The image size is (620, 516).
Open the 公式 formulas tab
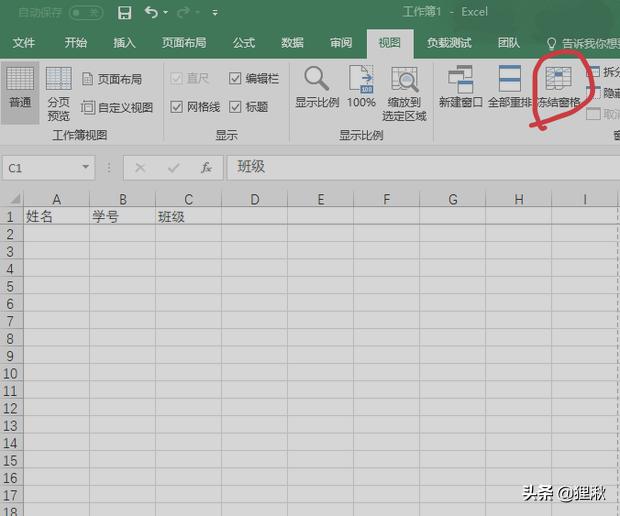pyautogui.click(x=243, y=43)
